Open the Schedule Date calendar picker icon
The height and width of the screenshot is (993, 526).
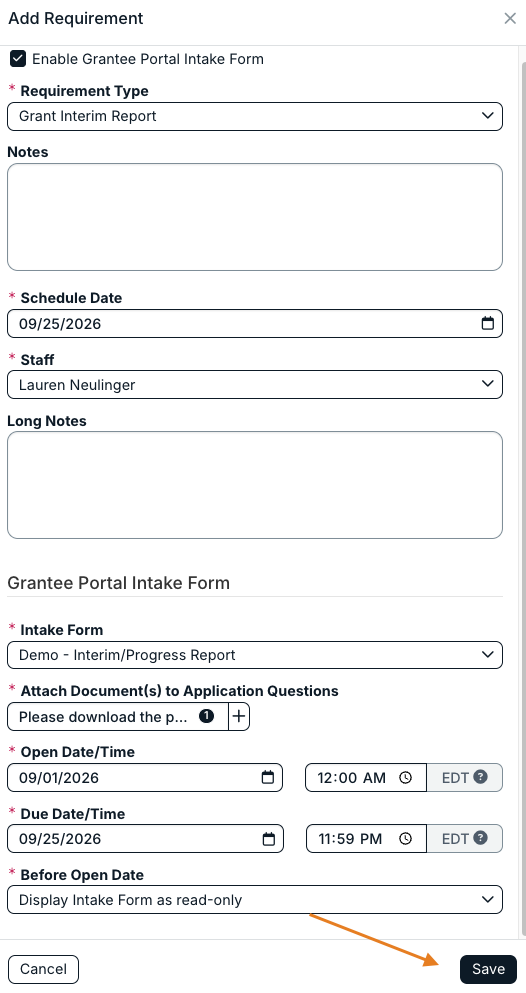[x=487, y=324]
